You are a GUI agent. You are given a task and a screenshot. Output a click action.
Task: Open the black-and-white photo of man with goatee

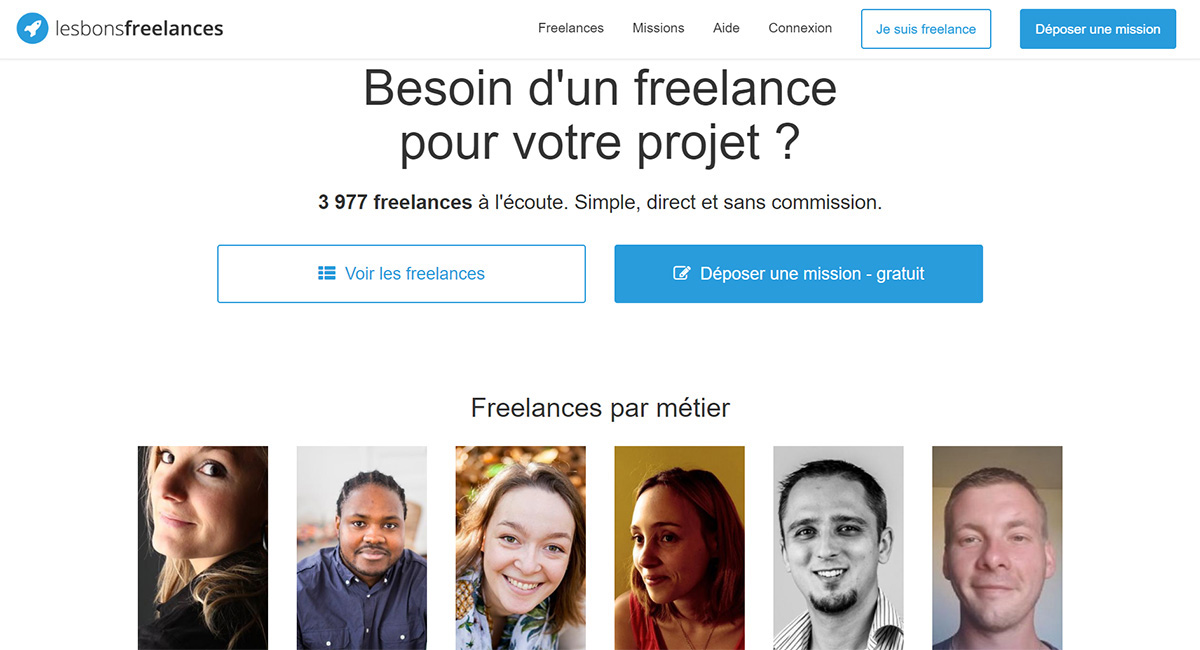click(838, 547)
